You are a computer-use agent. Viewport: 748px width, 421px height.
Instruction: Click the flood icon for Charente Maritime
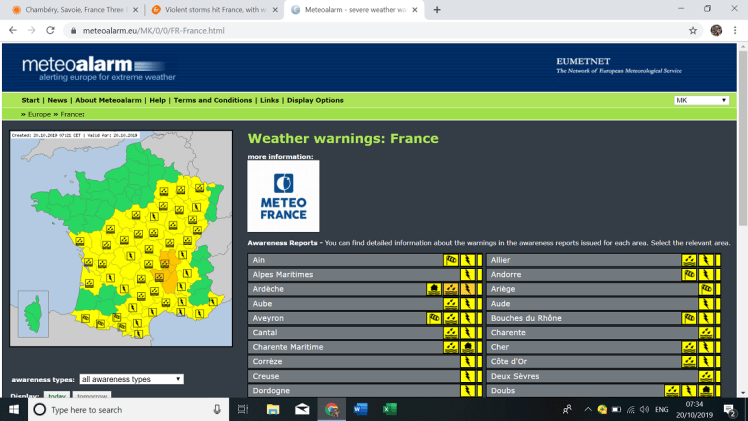(468, 347)
